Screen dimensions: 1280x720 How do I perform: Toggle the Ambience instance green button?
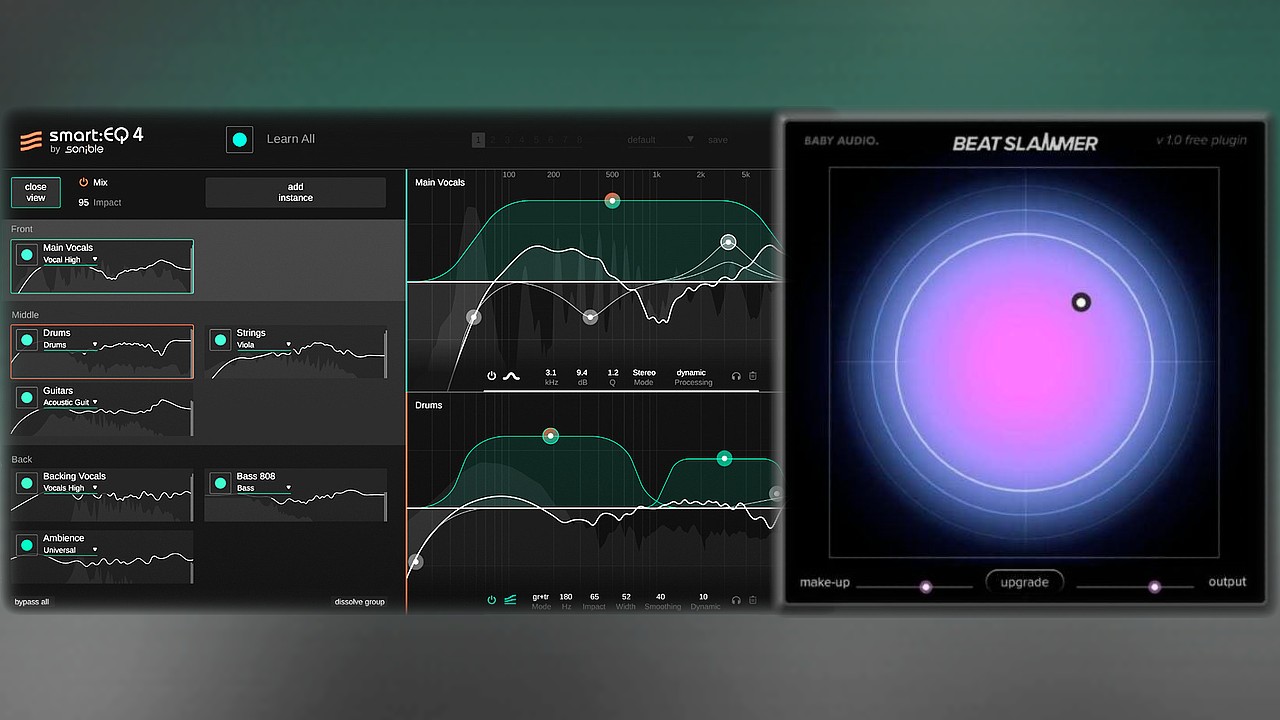(27, 545)
